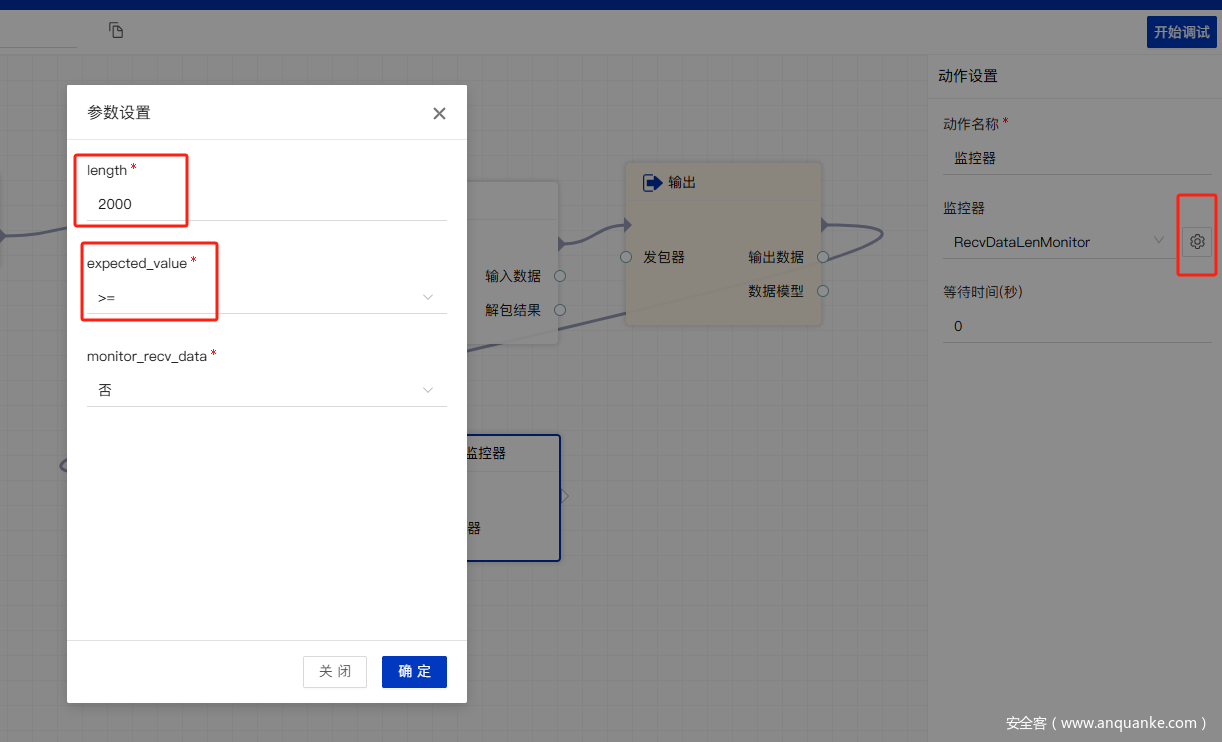Click the 数据模型 port circle
1222x742 pixels.
822,291
